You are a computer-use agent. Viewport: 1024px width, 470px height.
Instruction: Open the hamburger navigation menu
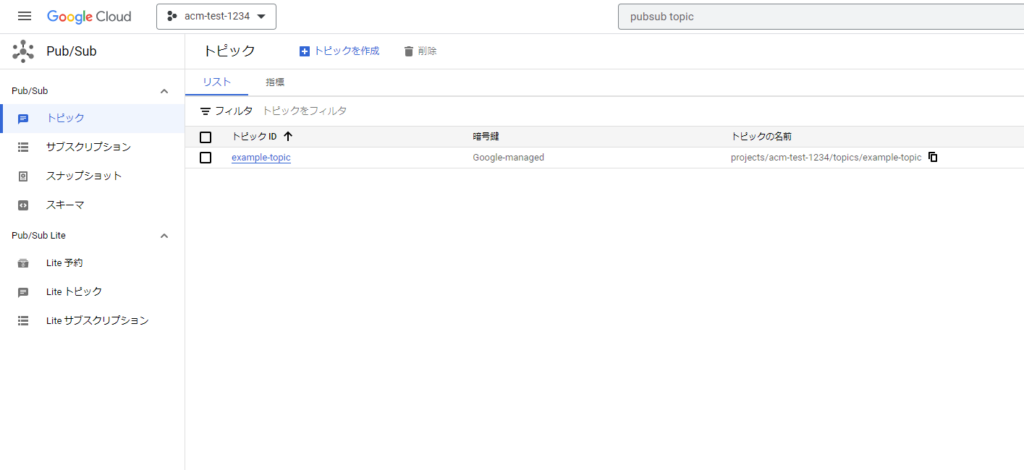tap(25, 16)
